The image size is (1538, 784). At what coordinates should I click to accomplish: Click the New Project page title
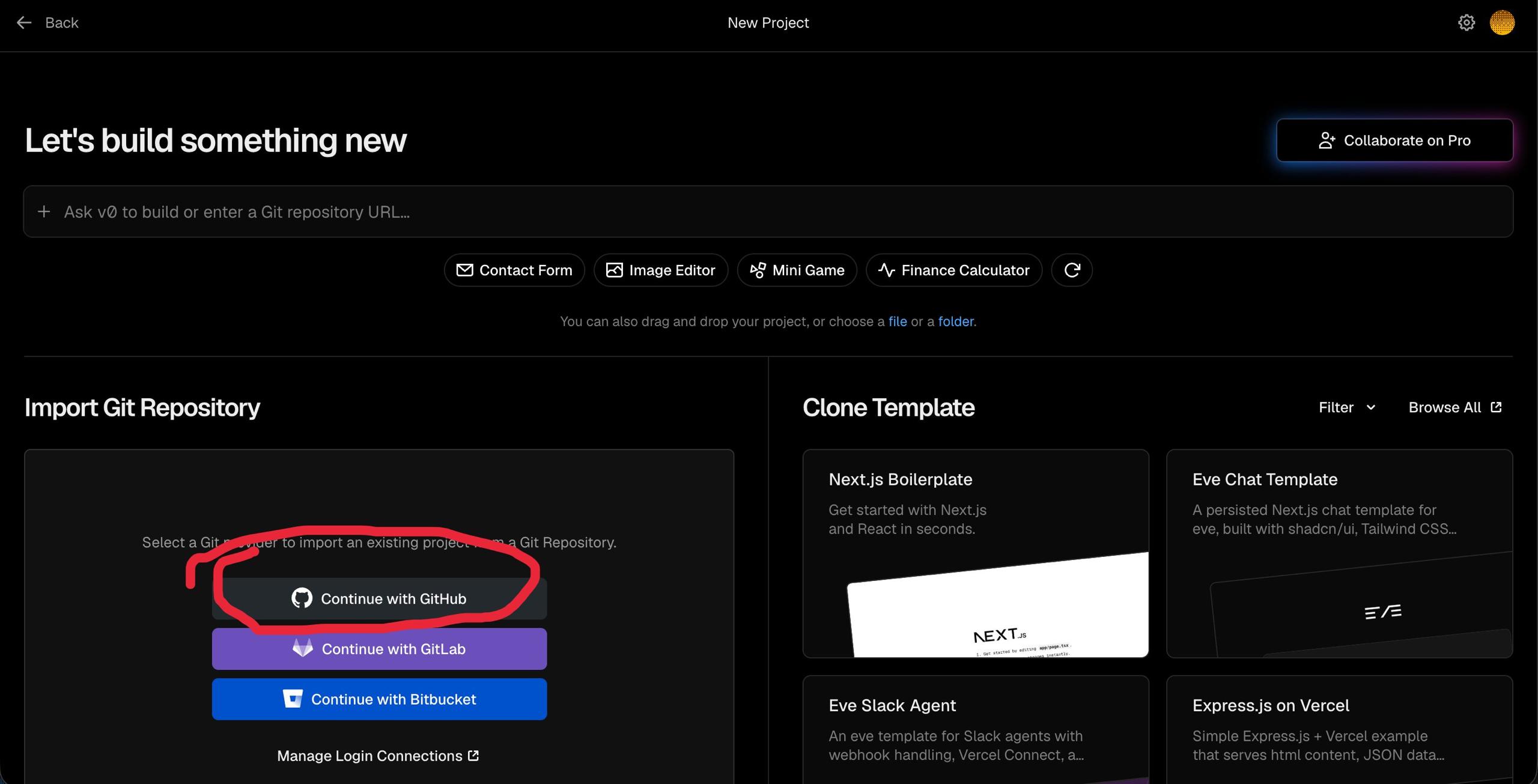click(x=768, y=23)
